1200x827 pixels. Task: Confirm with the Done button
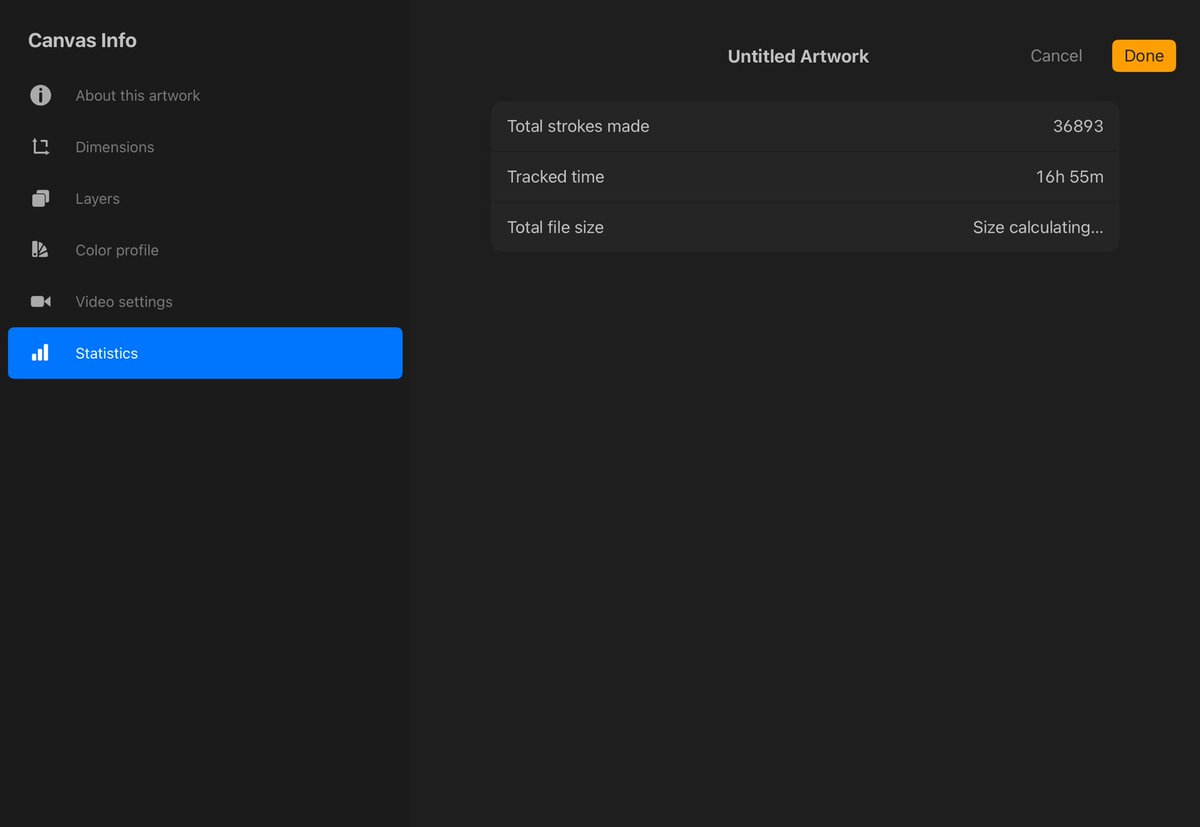[1144, 56]
